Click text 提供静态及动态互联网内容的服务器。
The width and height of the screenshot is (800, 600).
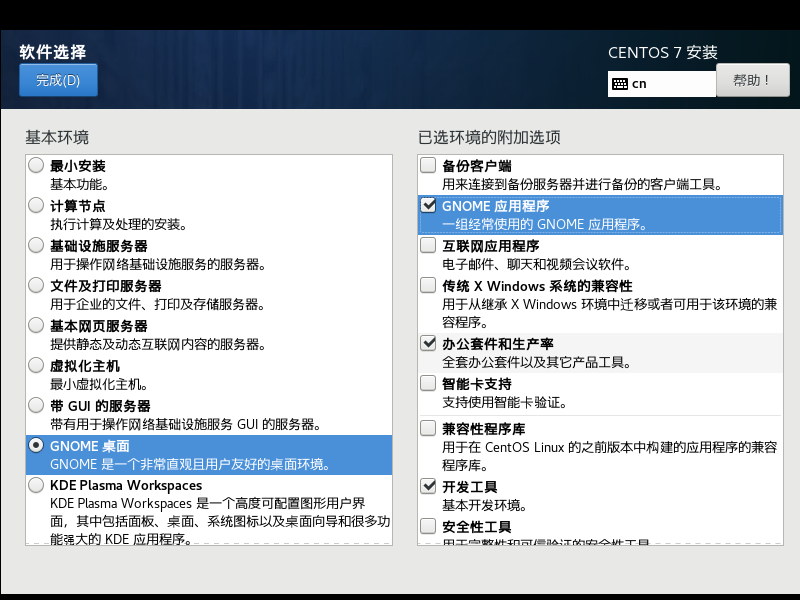click(158, 344)
